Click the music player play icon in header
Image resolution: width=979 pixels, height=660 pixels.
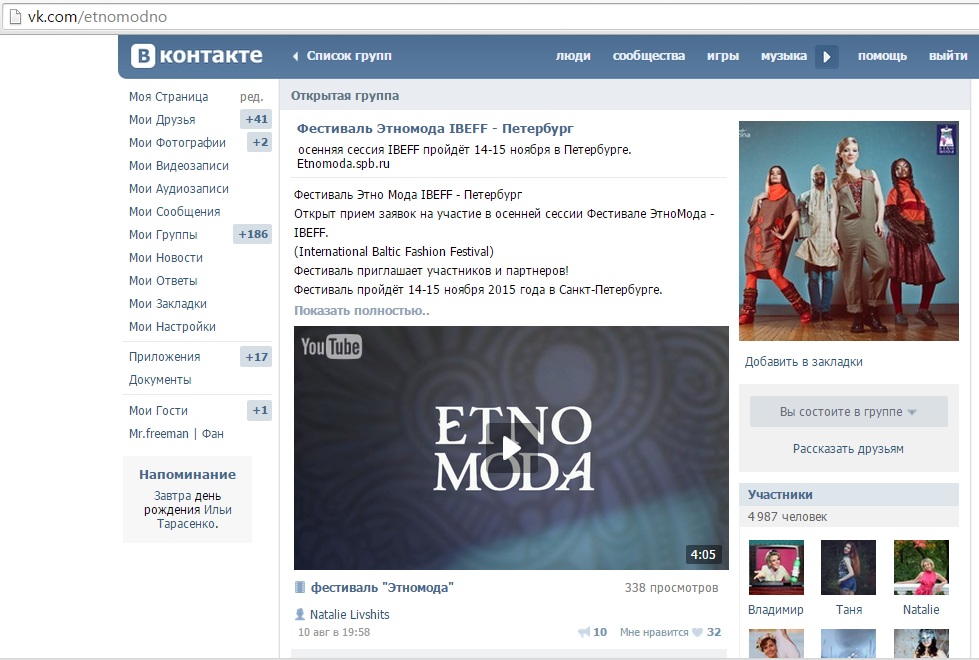[827, 57]
